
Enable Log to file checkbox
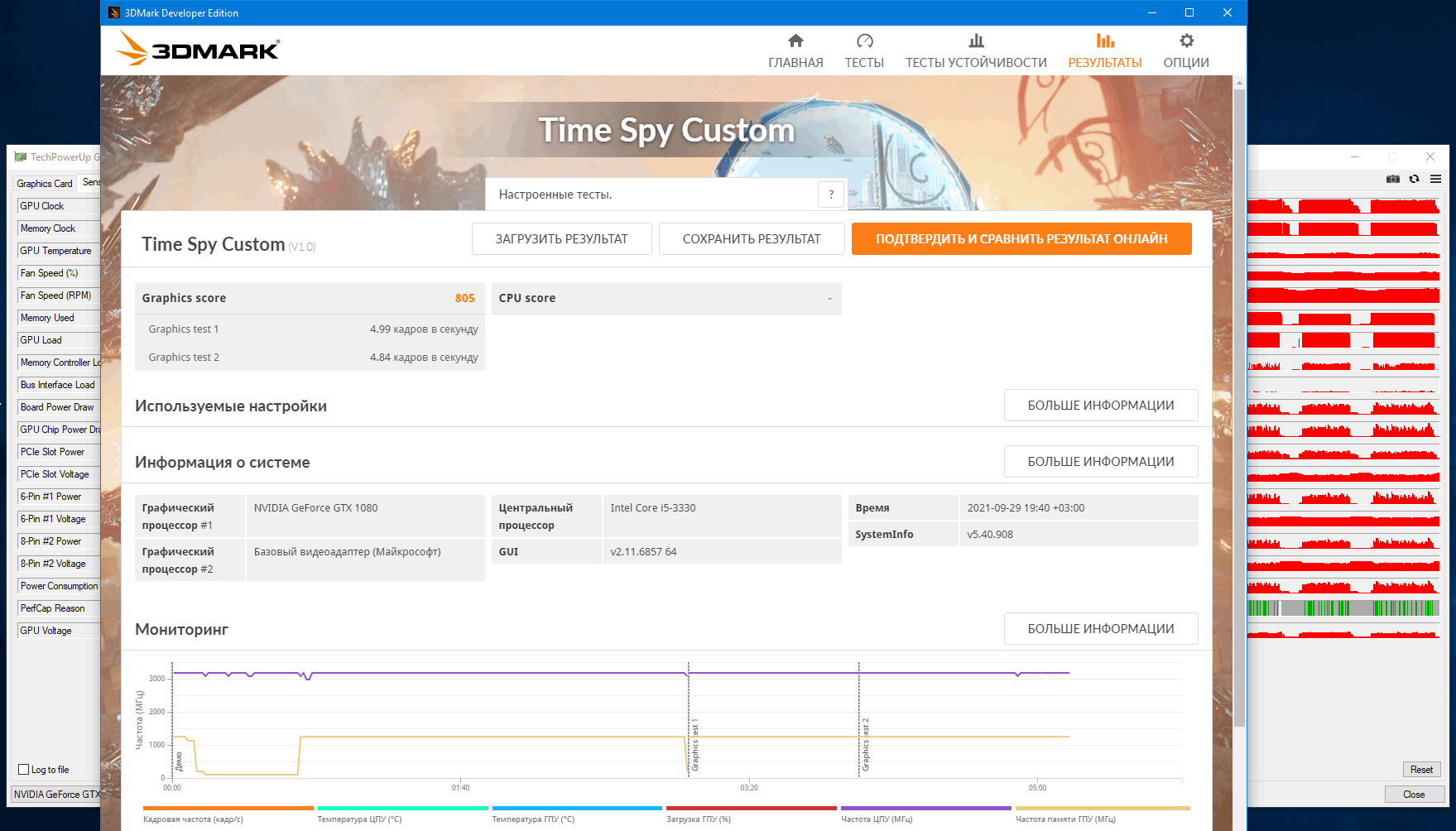[x=24, y=770]
